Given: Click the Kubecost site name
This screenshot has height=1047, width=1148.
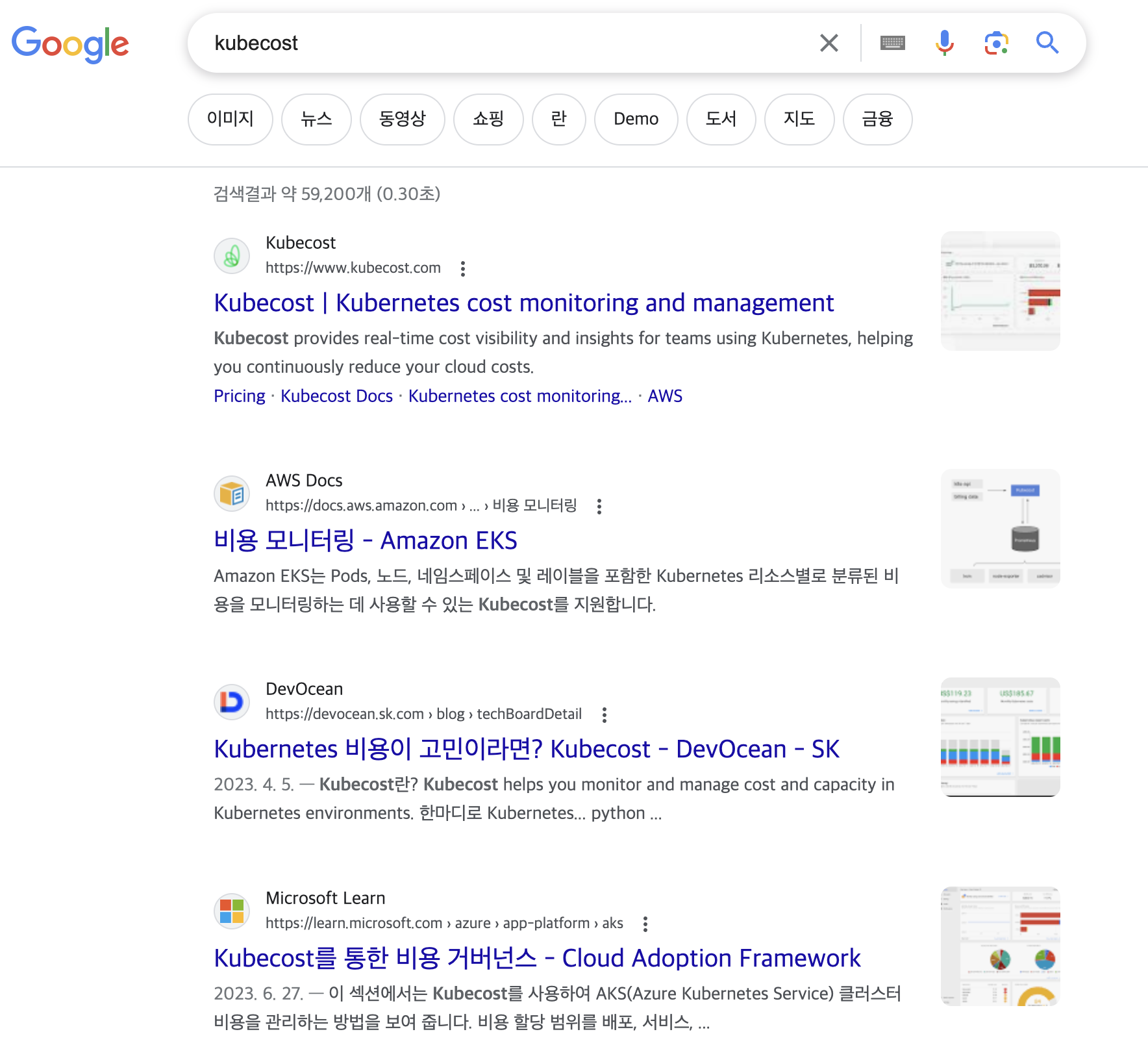Looking at the screenshot, I should click(301, 243).
